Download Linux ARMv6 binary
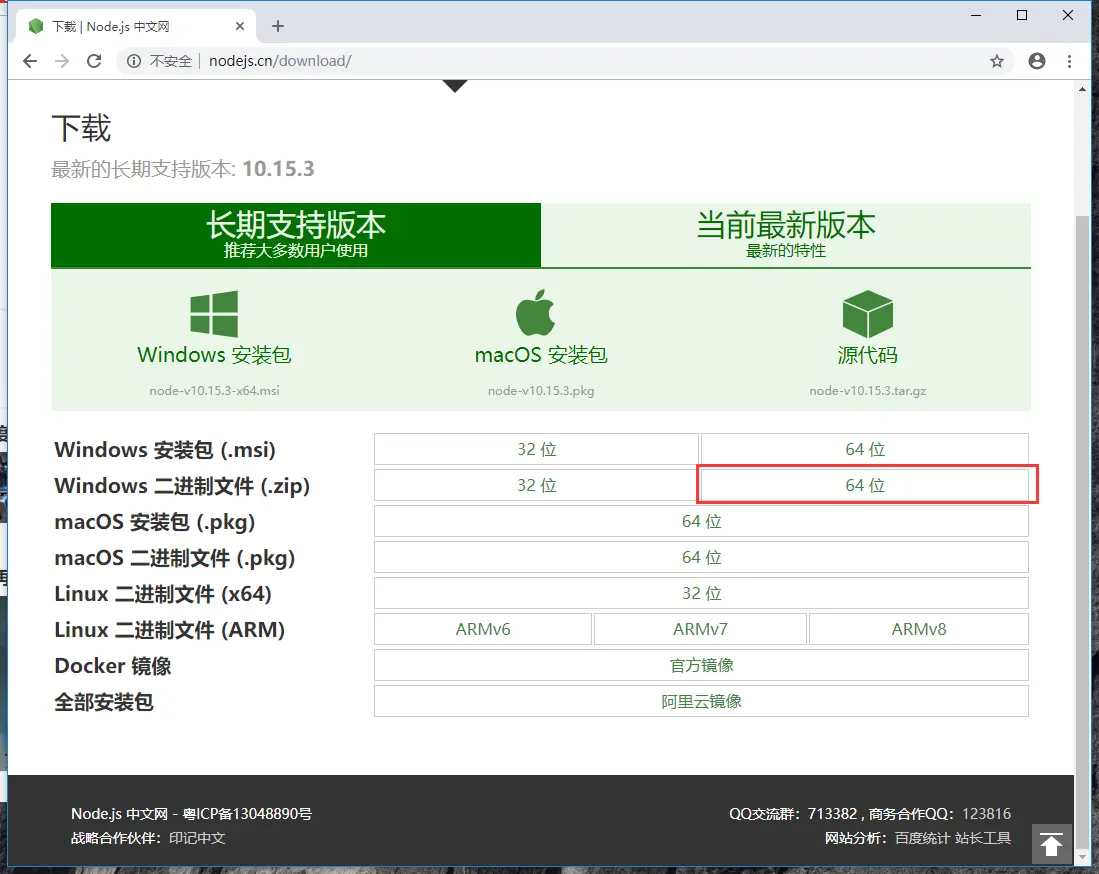The height and width of the screenshot is (874, 1099). (483, 629)
